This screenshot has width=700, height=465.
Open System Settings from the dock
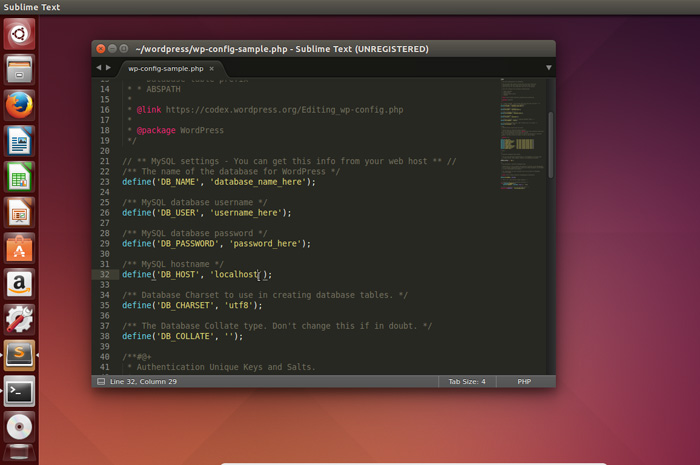tap(19, 320)
